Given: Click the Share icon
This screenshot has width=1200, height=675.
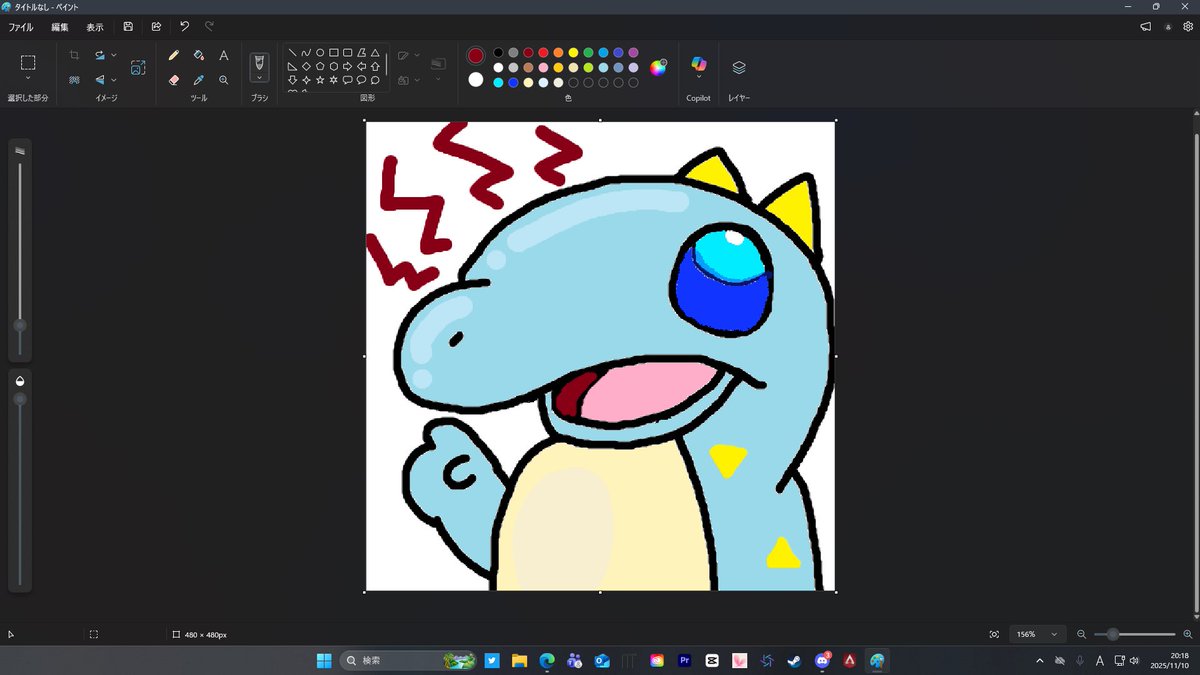Looking at the screenshot, I should pyautogui.click(x=156, y=27).
